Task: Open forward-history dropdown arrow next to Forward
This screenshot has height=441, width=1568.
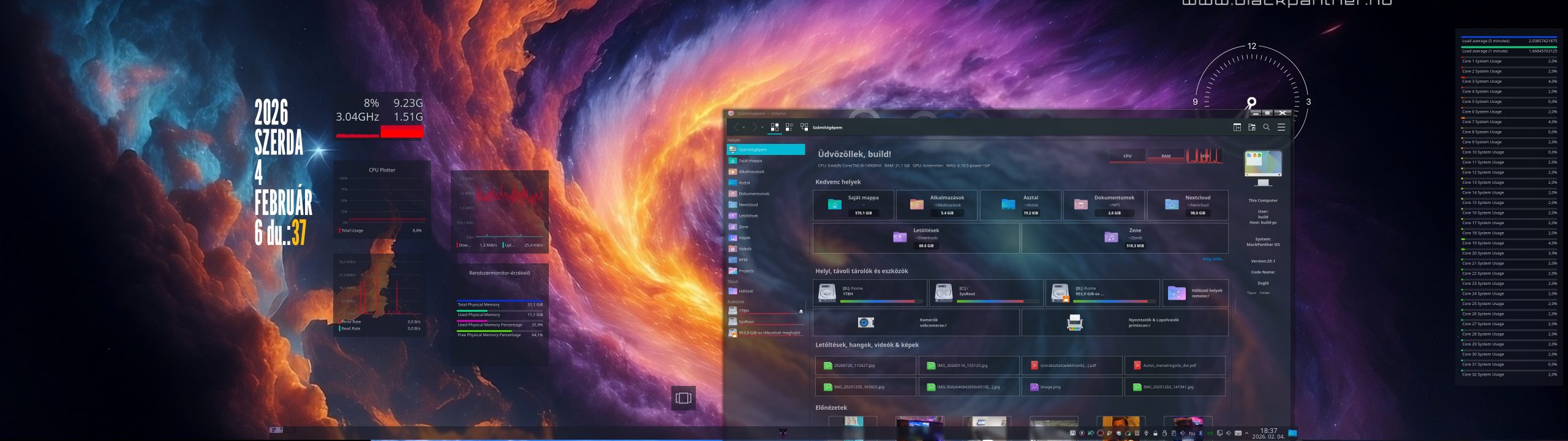Action: (x=762, y=127)
